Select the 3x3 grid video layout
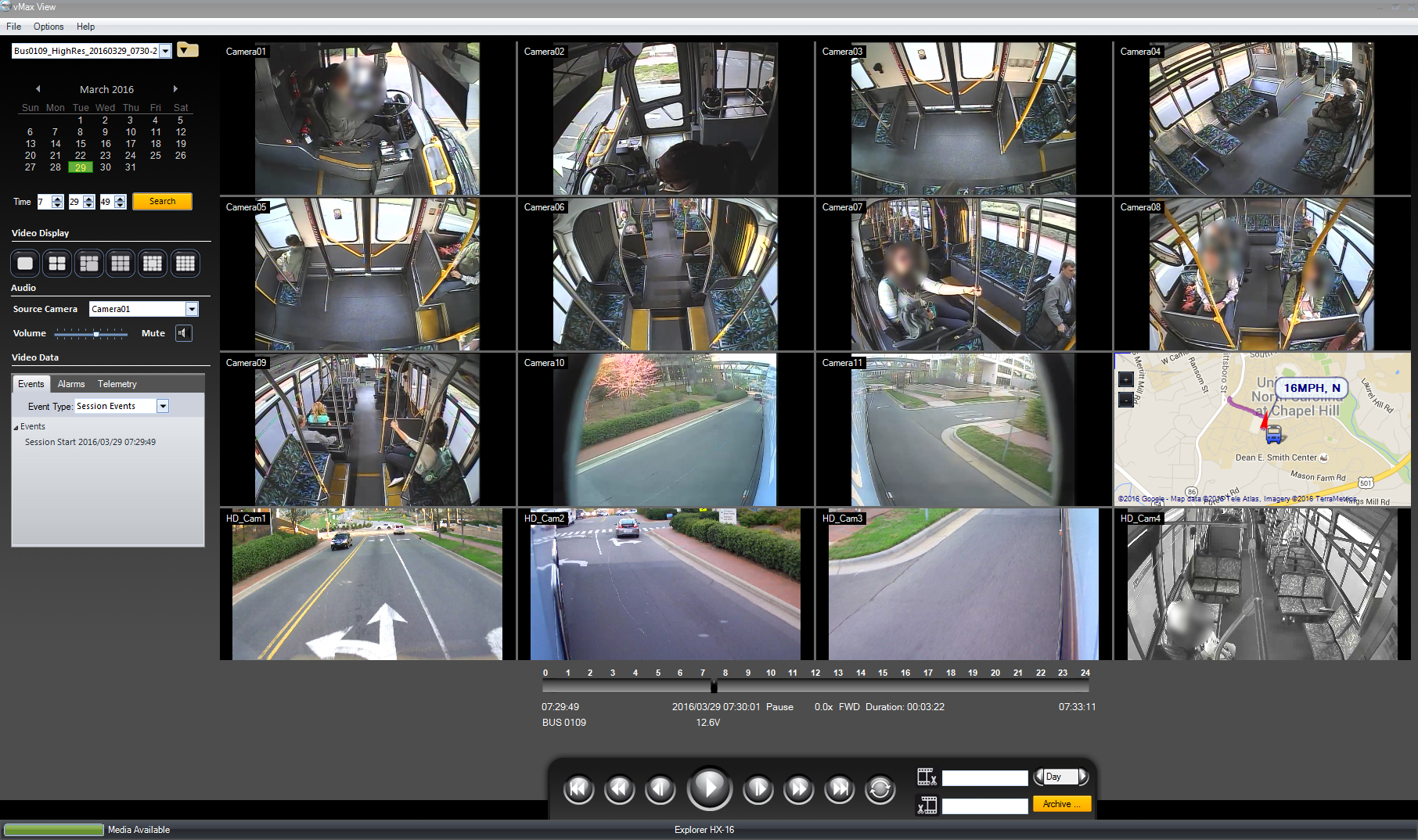1418x840 pixels. pyautogui.click(x=121, y=263)
